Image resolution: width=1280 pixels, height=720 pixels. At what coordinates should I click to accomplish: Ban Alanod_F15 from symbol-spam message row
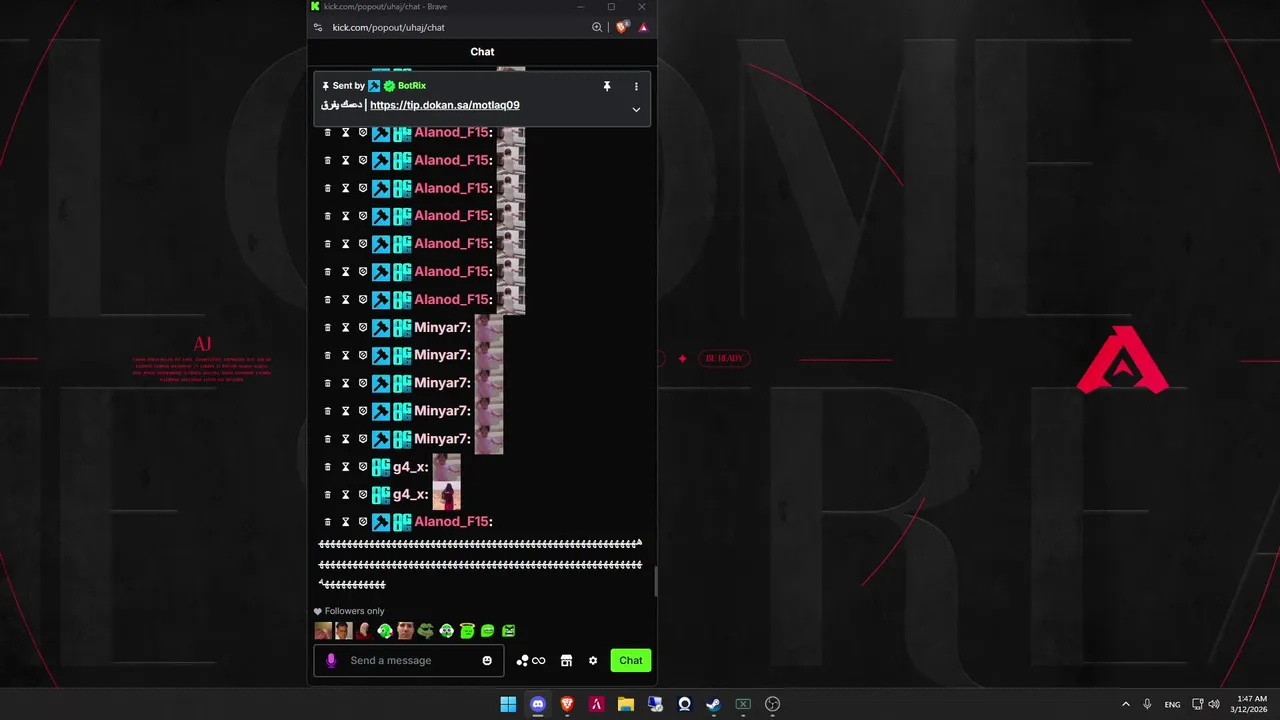click(363, 522)
